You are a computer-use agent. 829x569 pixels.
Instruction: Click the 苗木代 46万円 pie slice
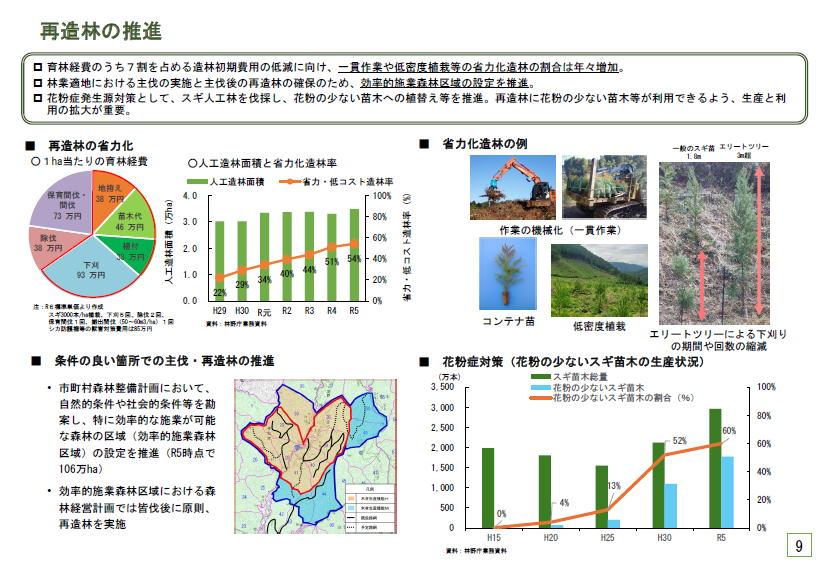(x=128, y=222)
